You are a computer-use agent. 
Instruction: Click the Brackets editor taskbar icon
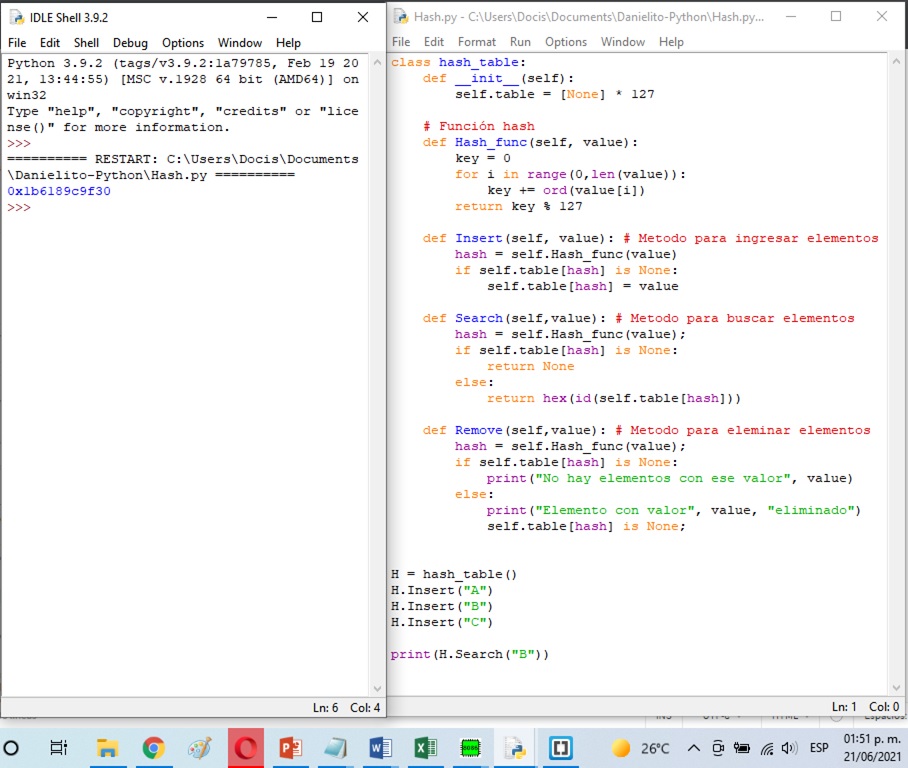[561, 748]
